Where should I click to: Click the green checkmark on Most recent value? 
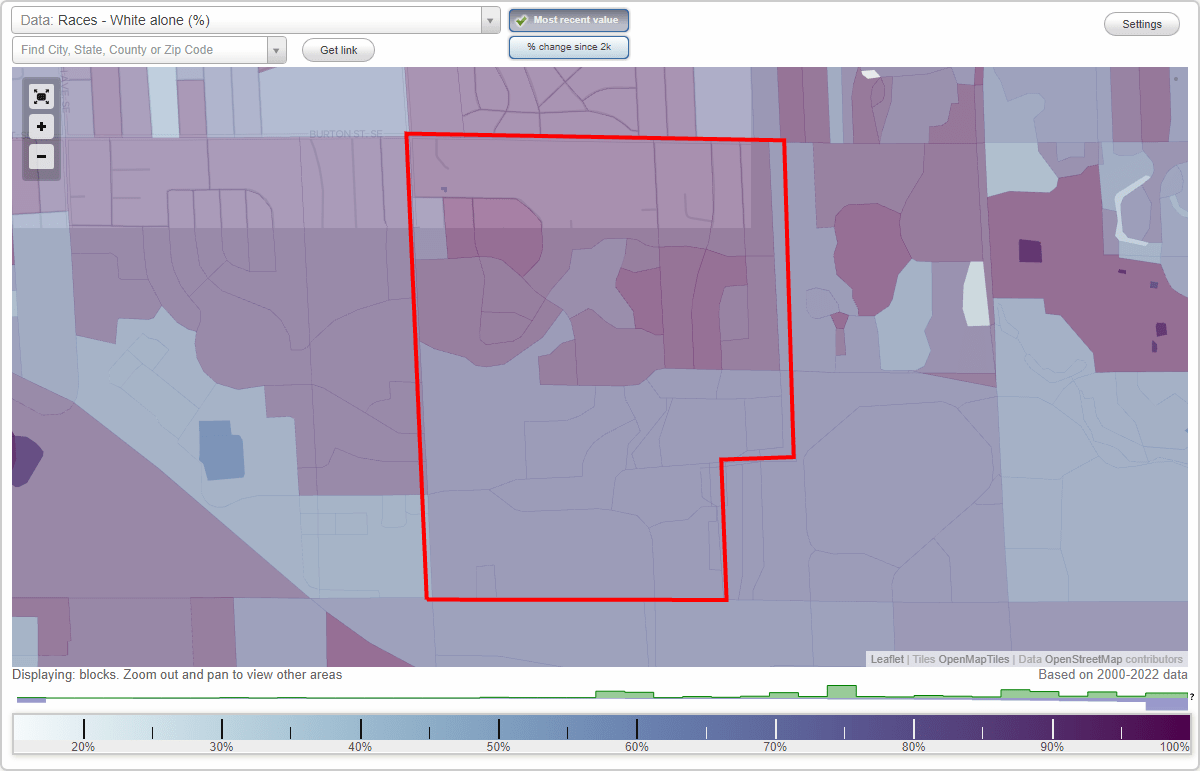[521, 20]
